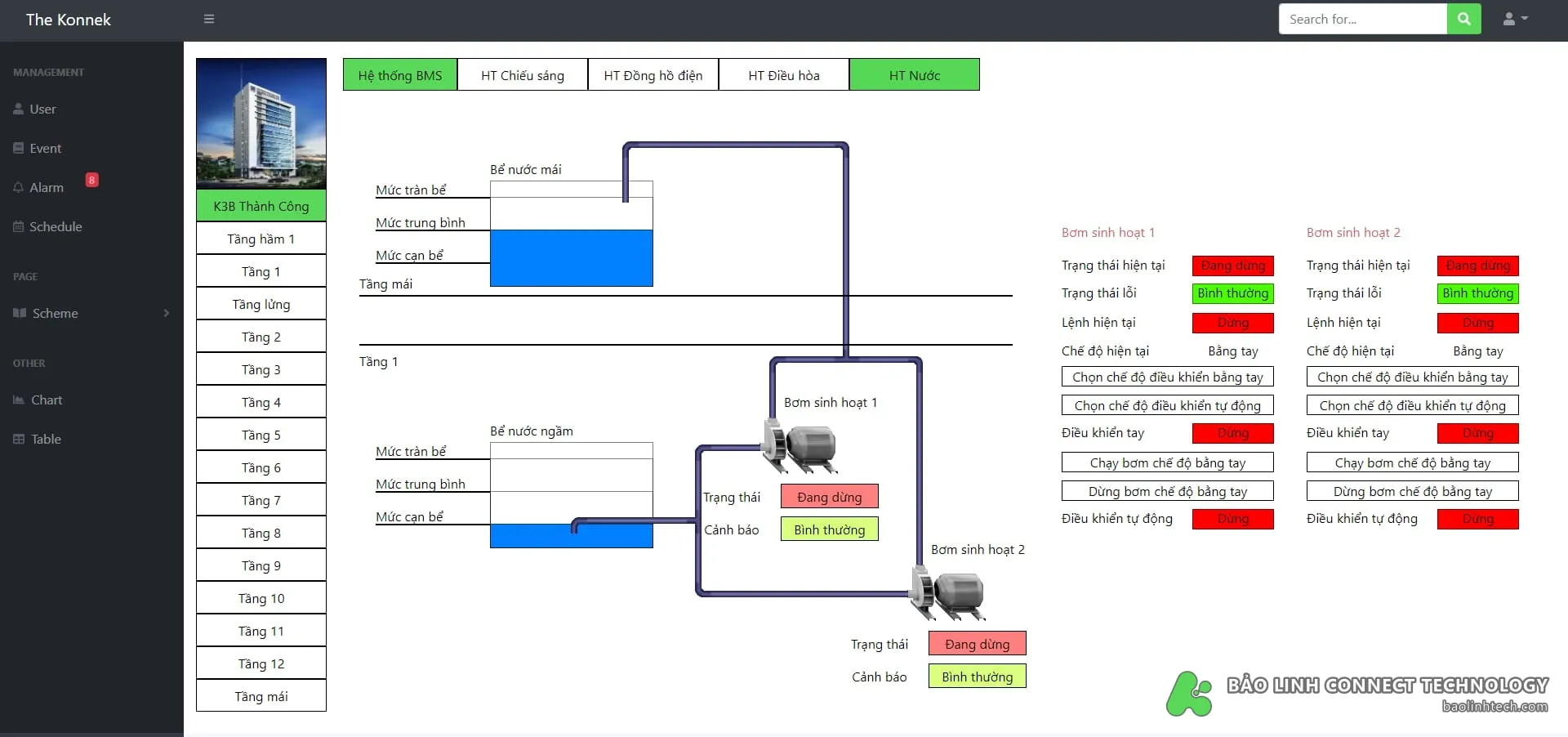Select manual mode for pump 1
This screenshot has height=737, width=1568.
coord(1168,377)
